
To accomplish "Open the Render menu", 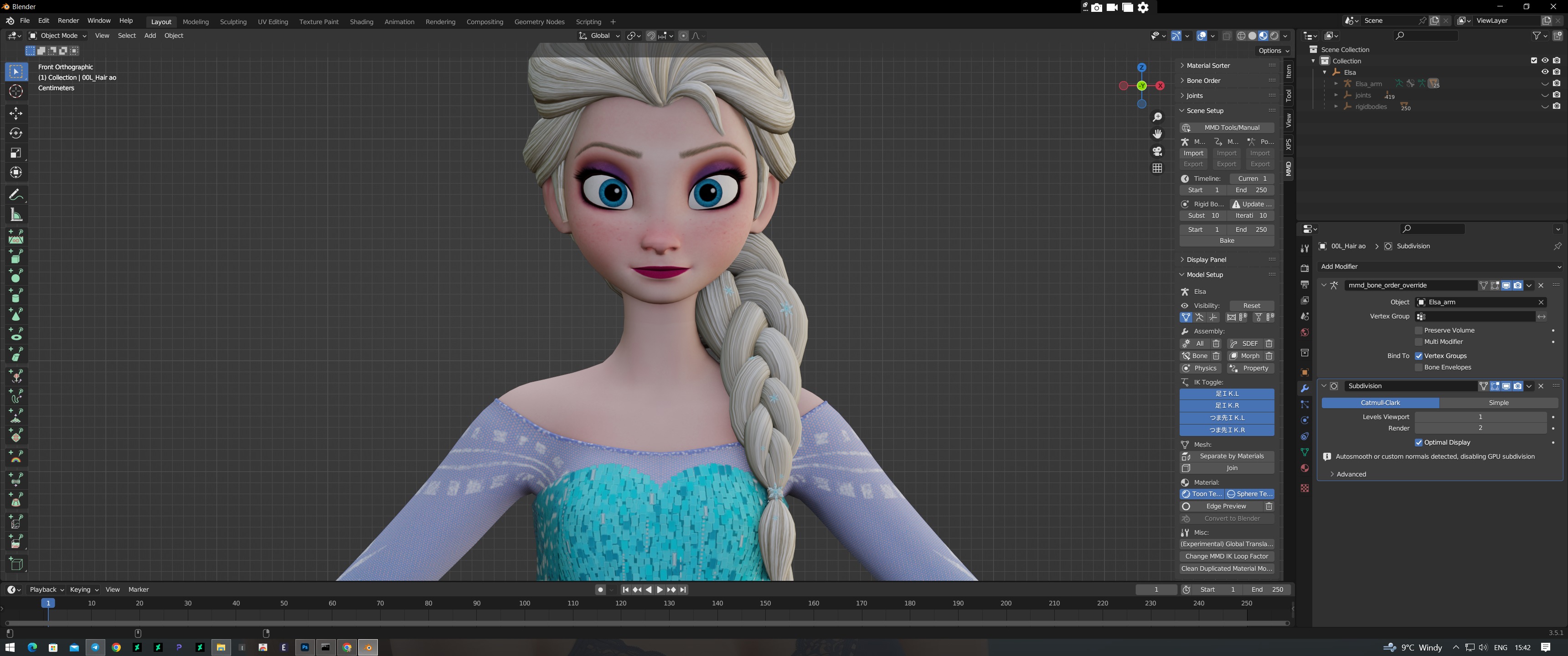I will point(68,20).
